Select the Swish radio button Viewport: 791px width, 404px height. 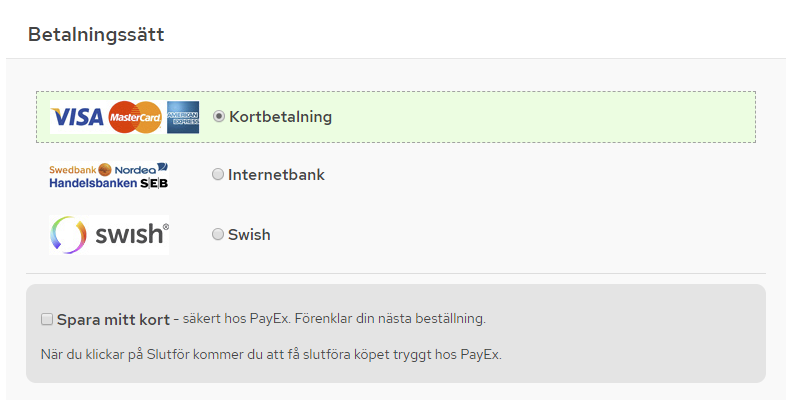pos(217,235)
